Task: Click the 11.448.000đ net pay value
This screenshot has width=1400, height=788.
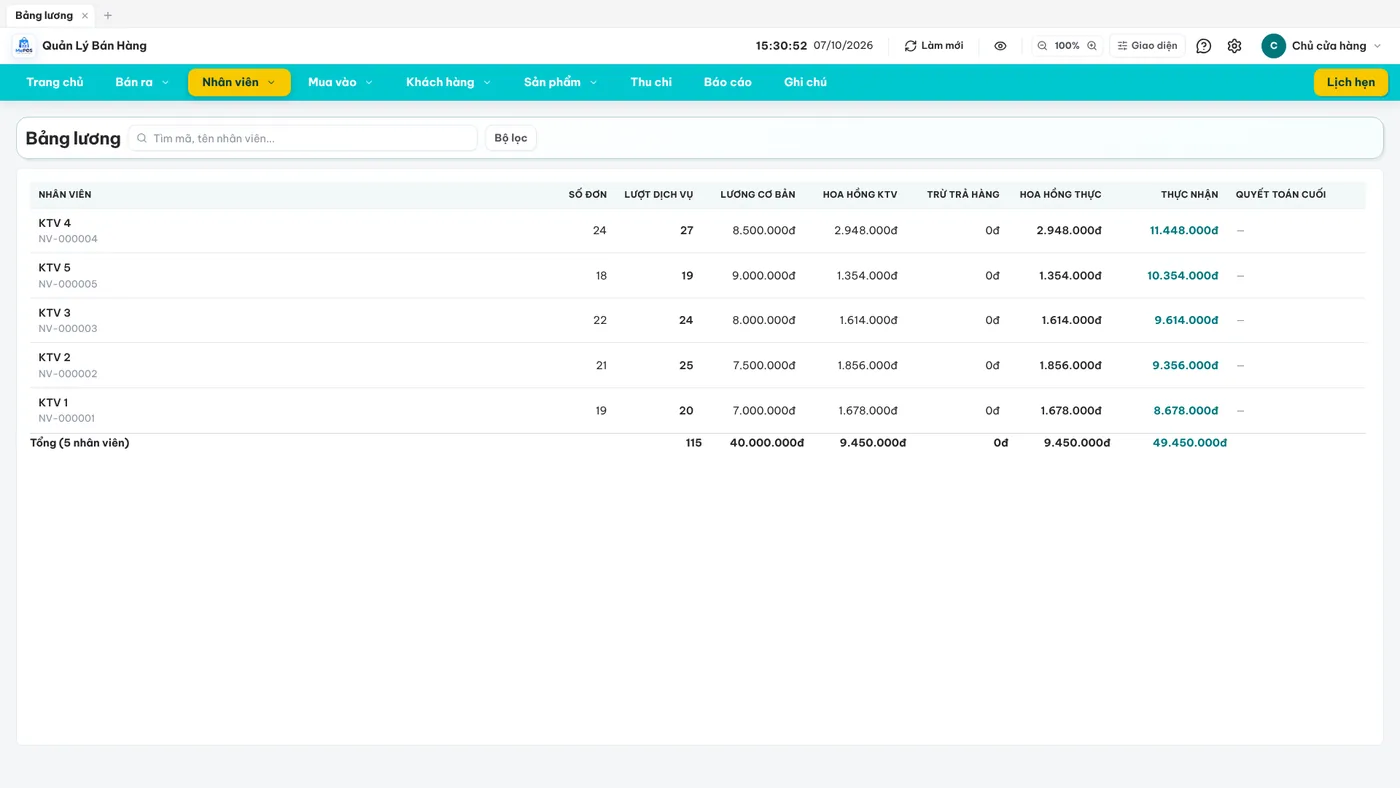Action: point(1184,230)
